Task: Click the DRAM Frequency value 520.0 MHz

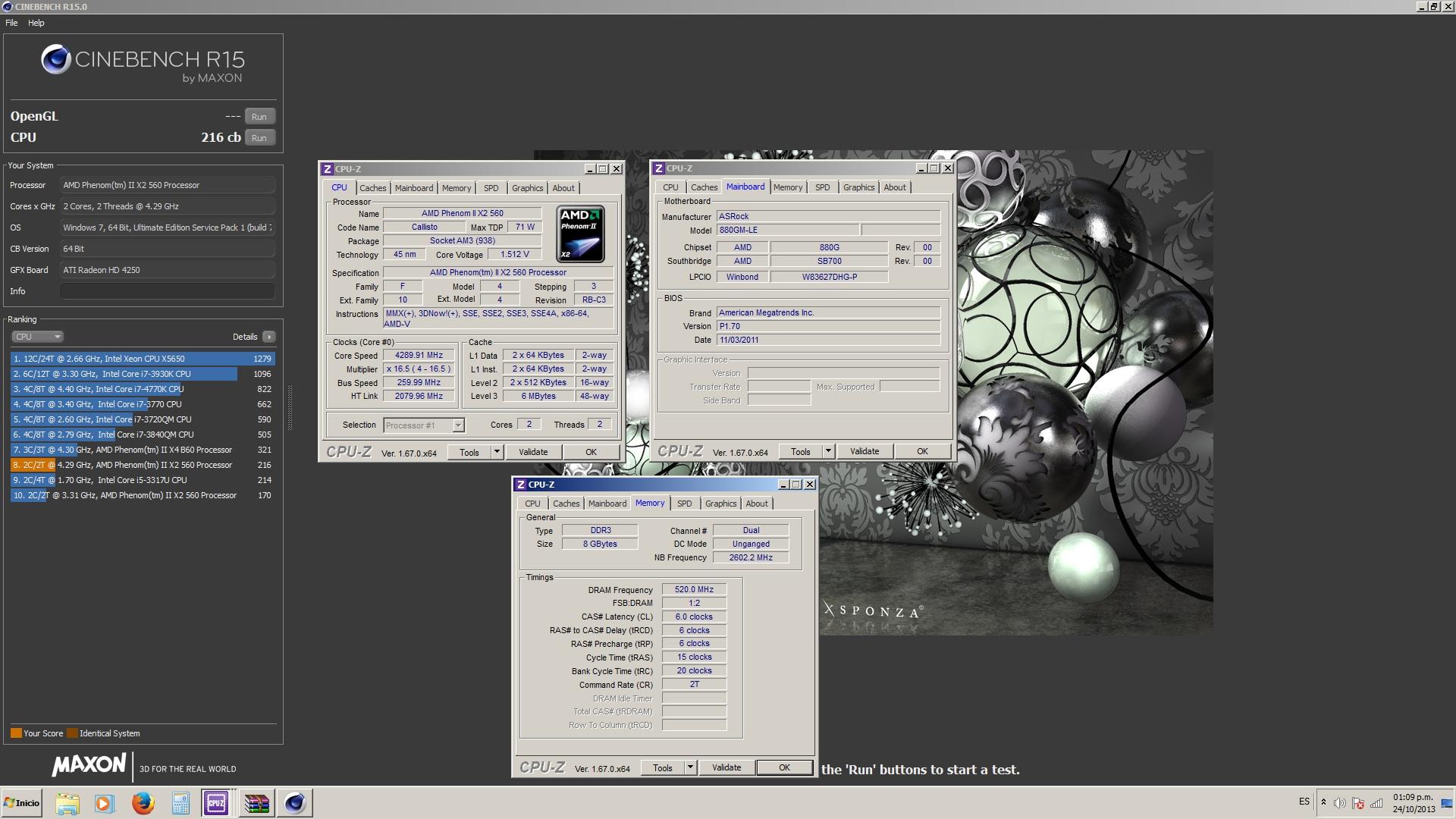Action: pyautogui.click(x=694, y=589)
